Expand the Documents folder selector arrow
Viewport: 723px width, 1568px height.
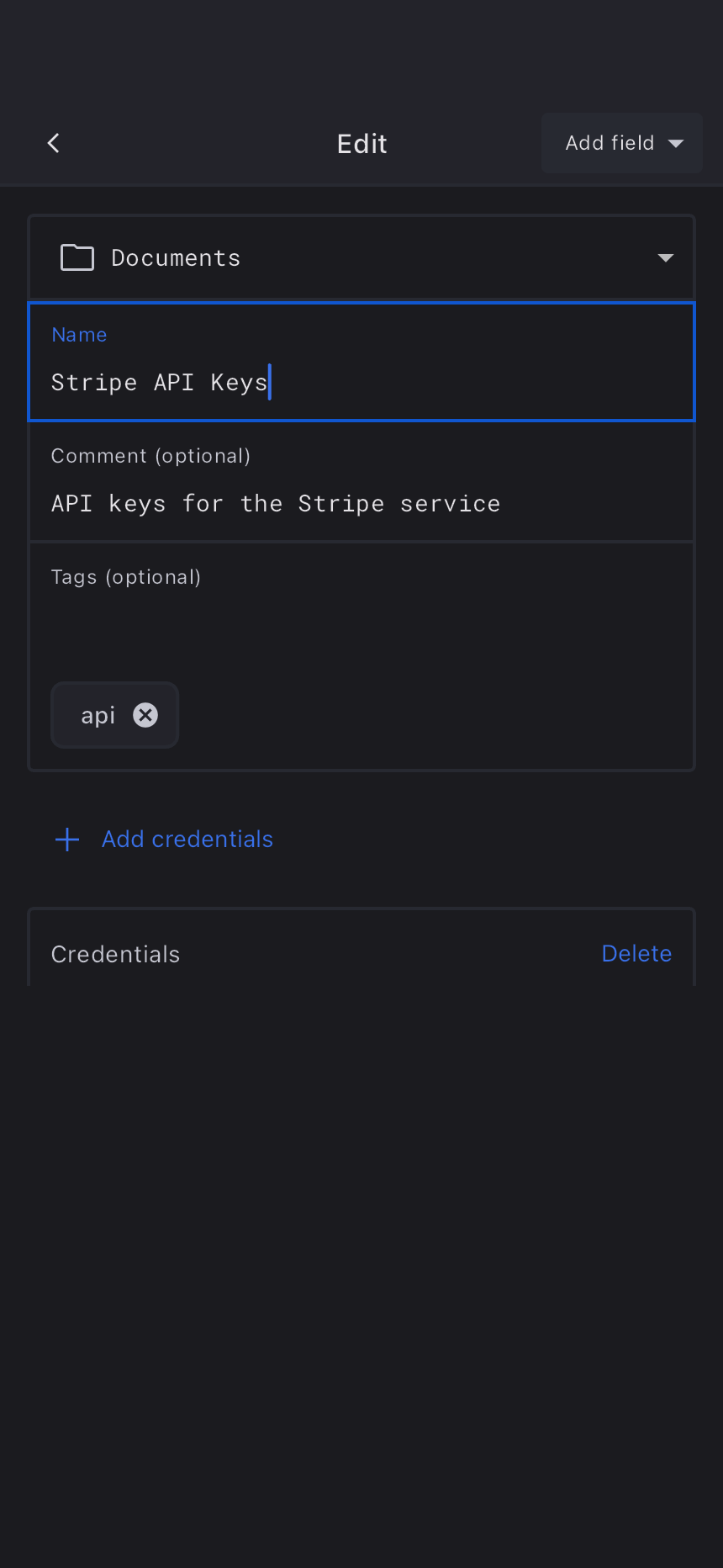[666, 257]
